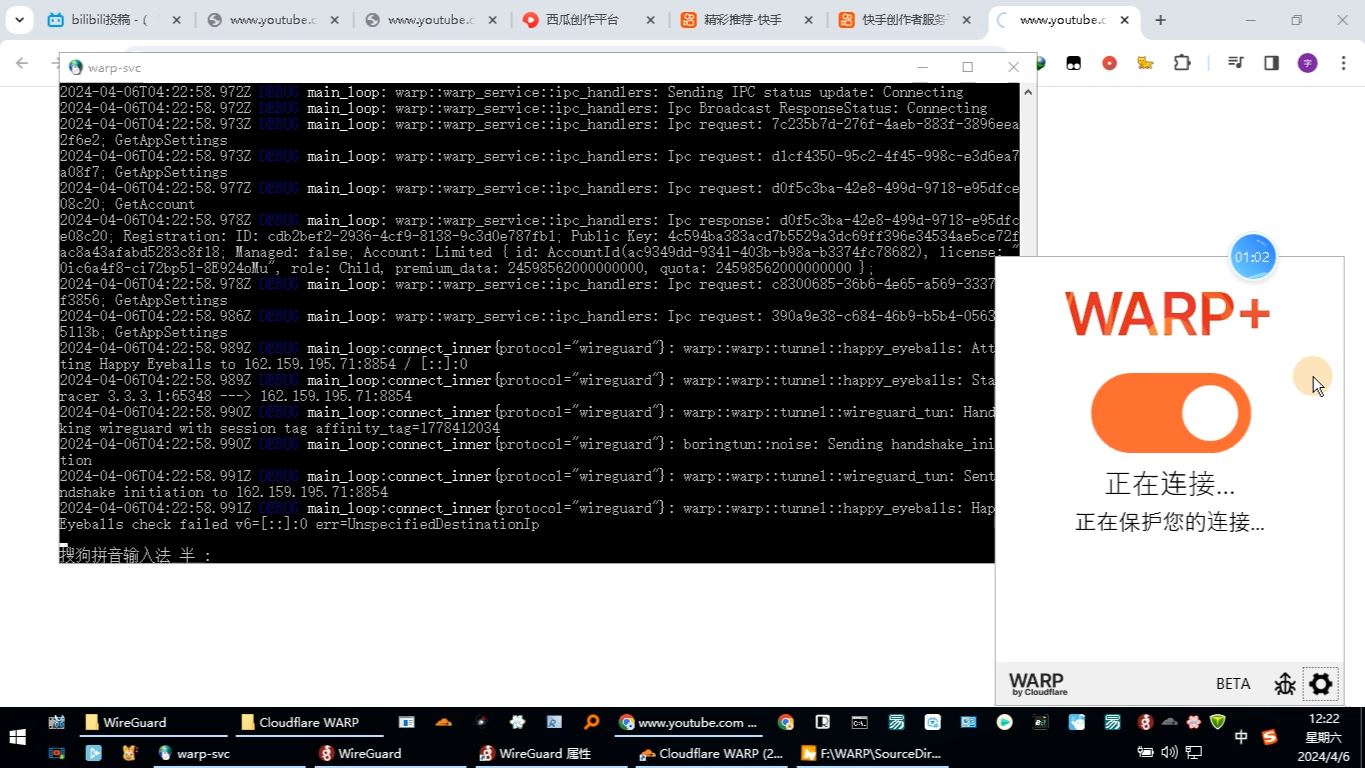The width and height of the screenshot is (1365, 768).
Task: Open the media controls icon
Action: [x=1236, y=63]
